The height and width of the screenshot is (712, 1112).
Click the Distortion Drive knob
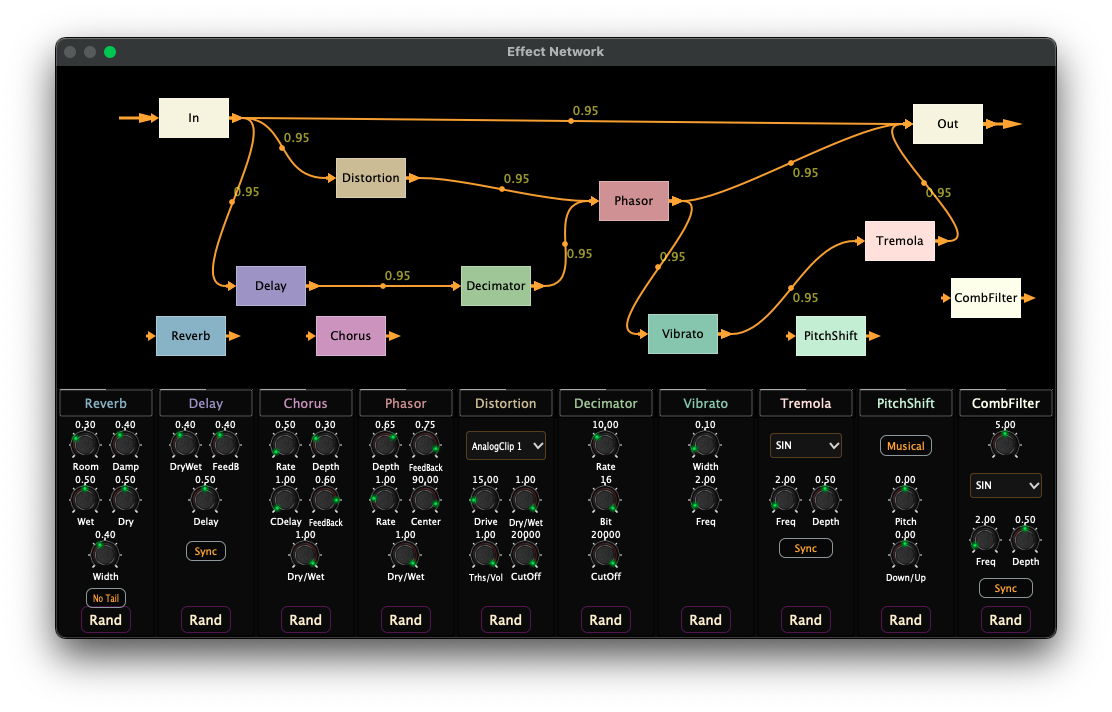pos(485,500)
